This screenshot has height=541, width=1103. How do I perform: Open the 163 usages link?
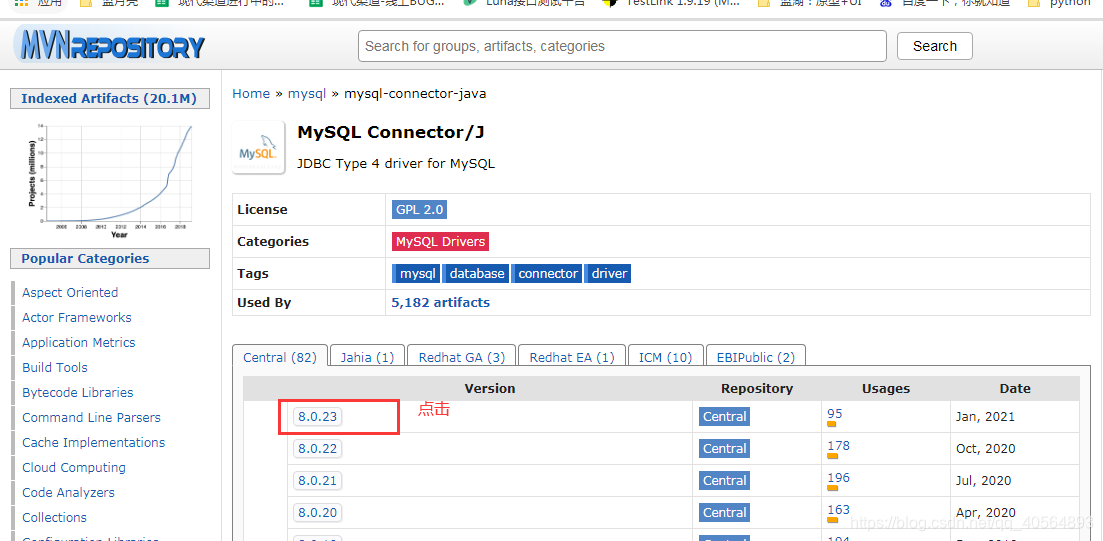pyautogui.click(x=839, y=510)
